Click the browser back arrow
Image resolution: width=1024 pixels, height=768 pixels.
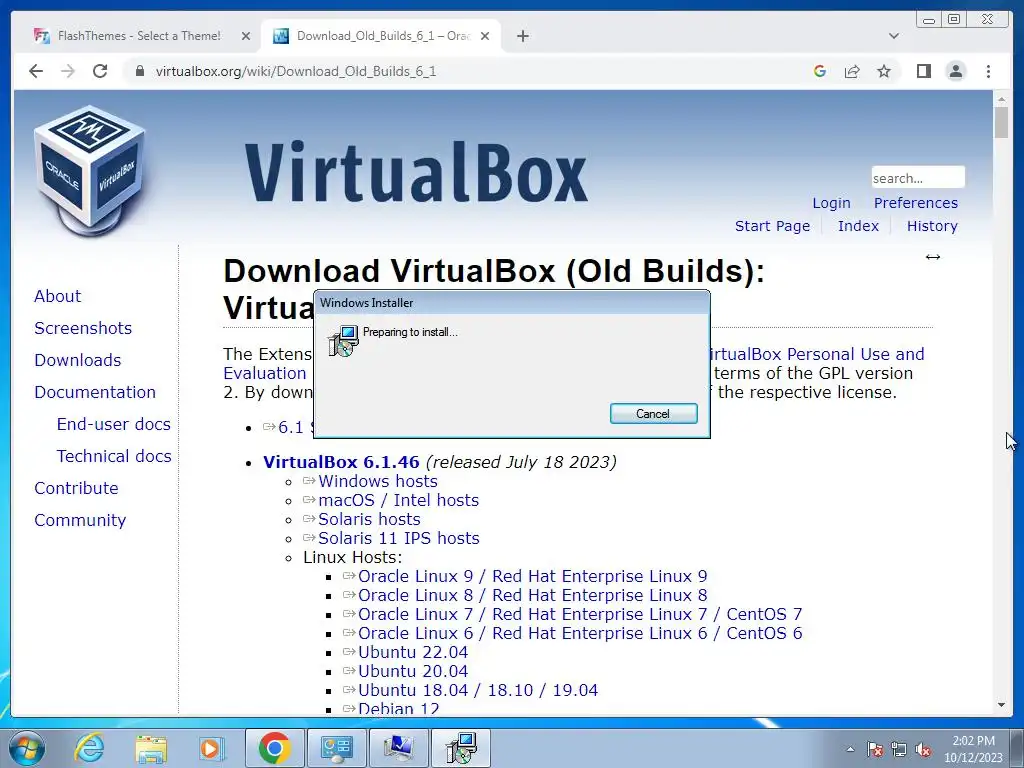pos(36,71)
